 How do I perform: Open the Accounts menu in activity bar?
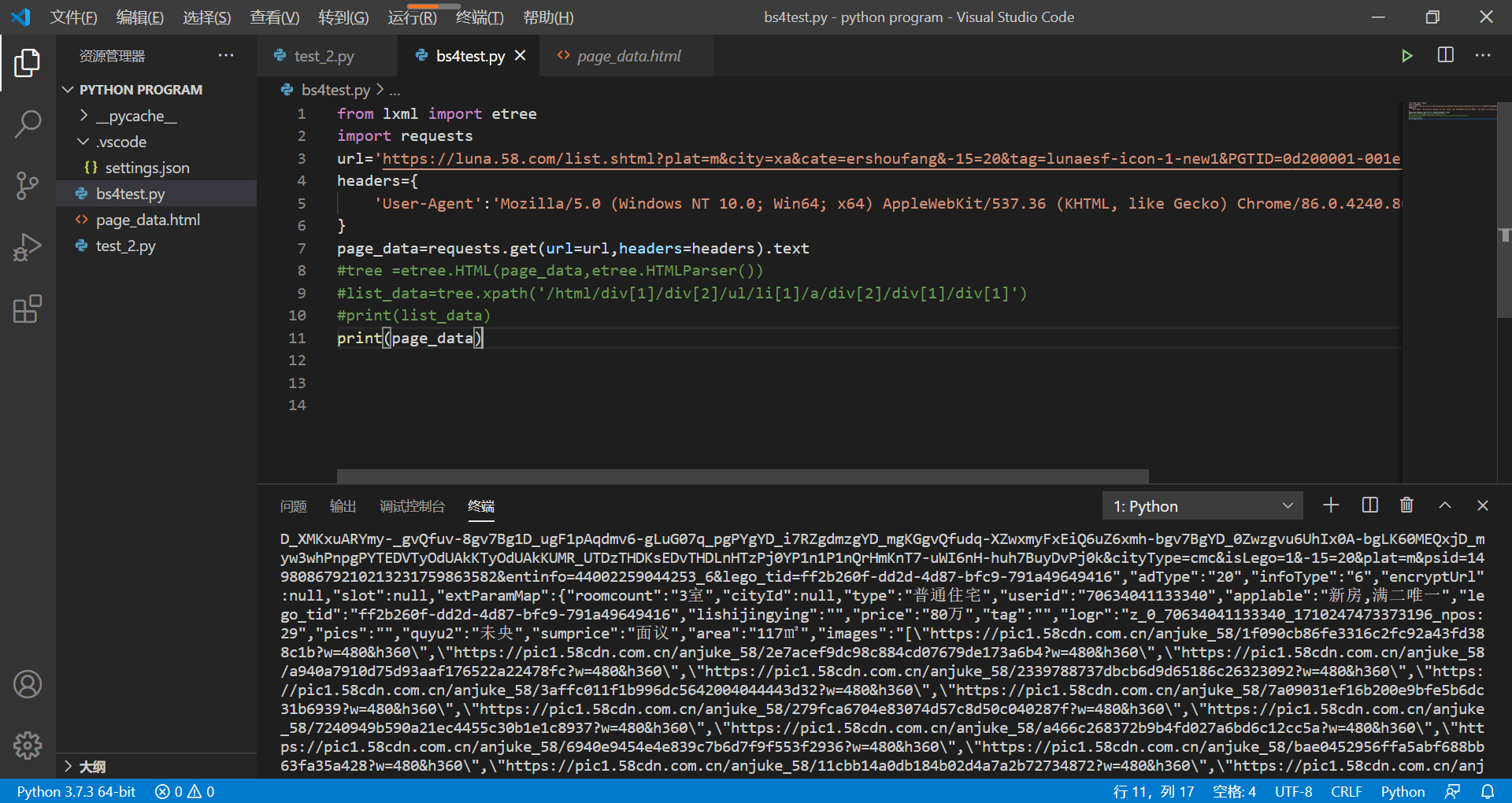(28, 684)
